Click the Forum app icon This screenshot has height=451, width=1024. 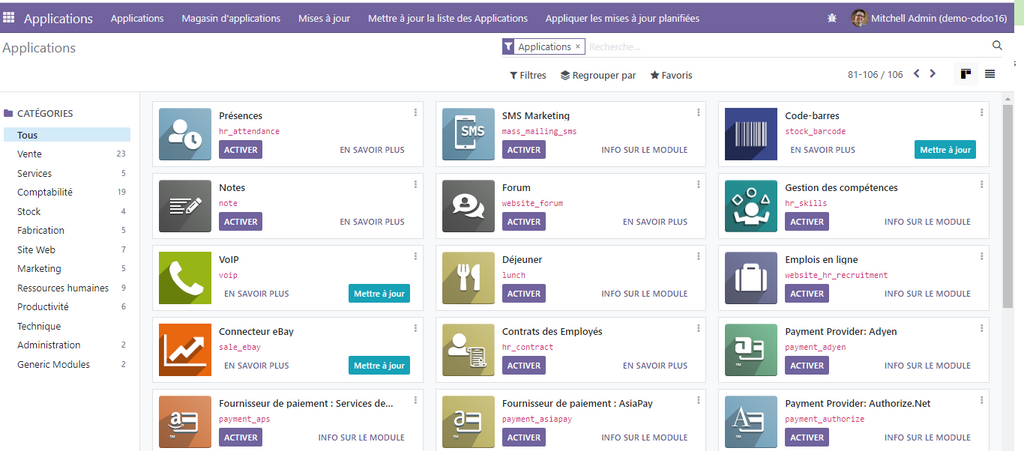point(468,206)
